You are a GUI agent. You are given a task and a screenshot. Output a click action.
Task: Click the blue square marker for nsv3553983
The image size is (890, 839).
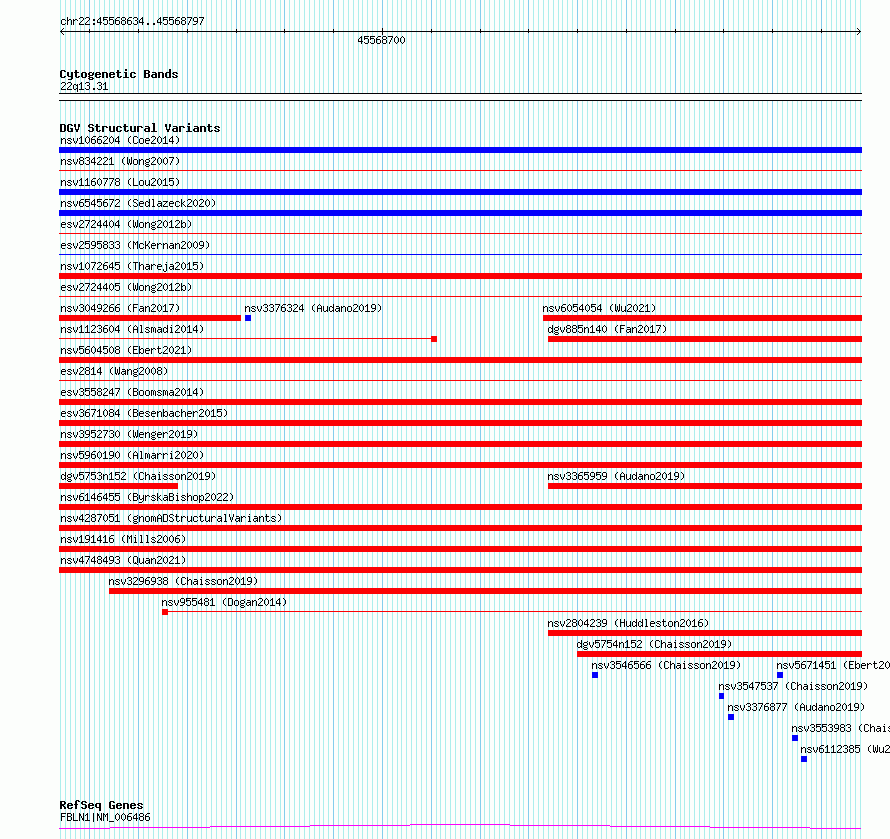pos(795,738)
